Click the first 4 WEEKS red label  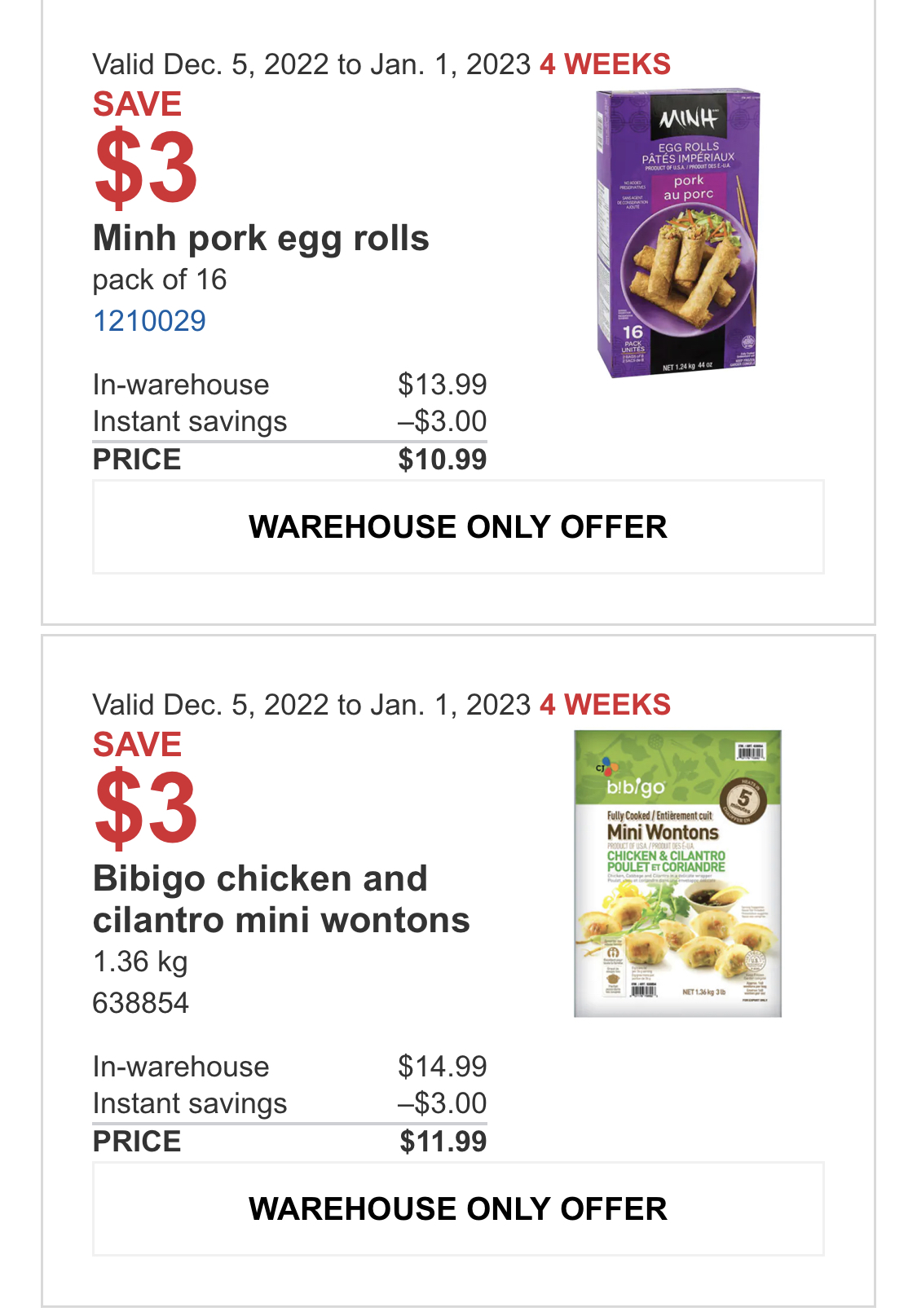pos(606,64)
